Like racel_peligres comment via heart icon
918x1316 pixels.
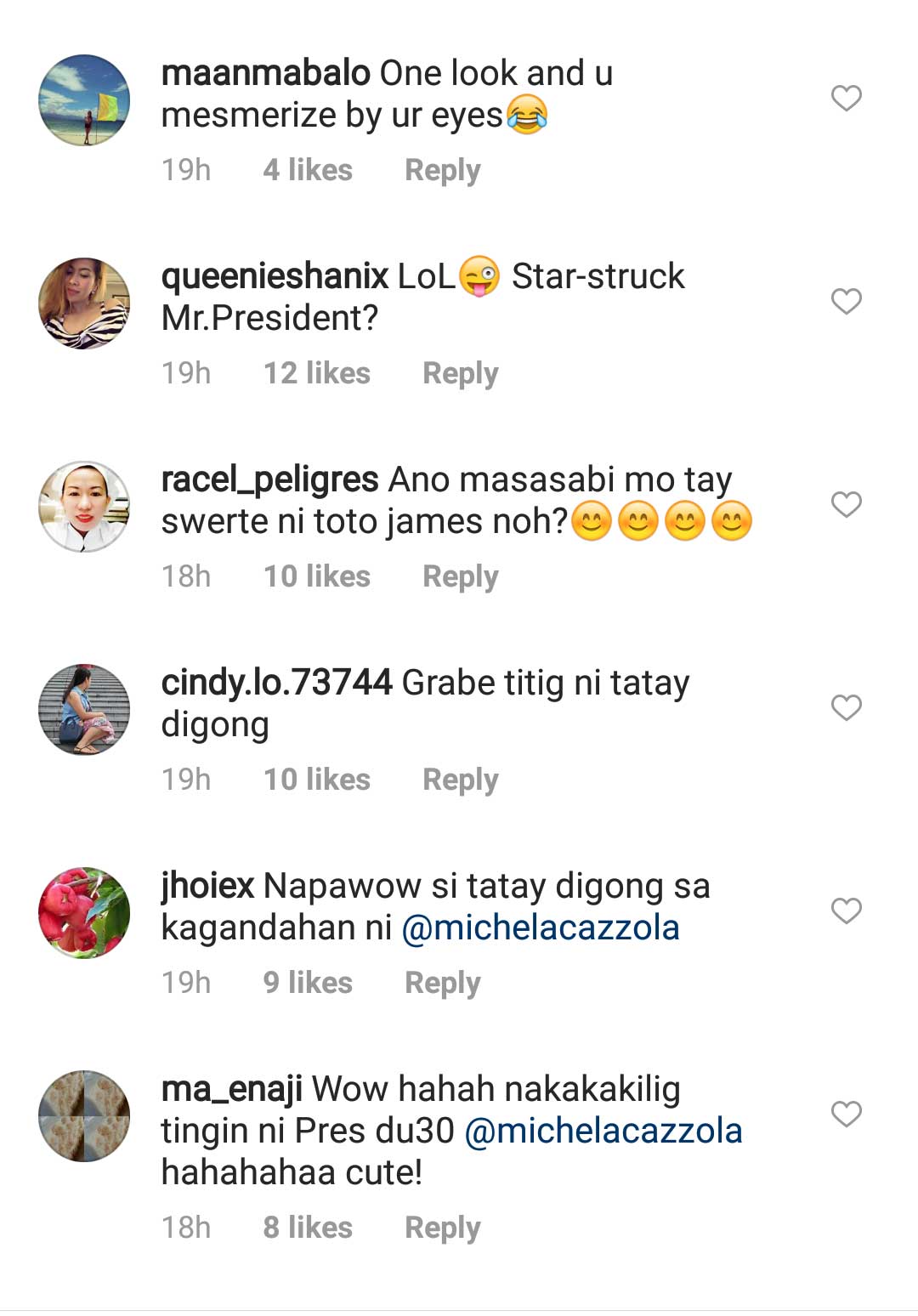coord(846,504)
